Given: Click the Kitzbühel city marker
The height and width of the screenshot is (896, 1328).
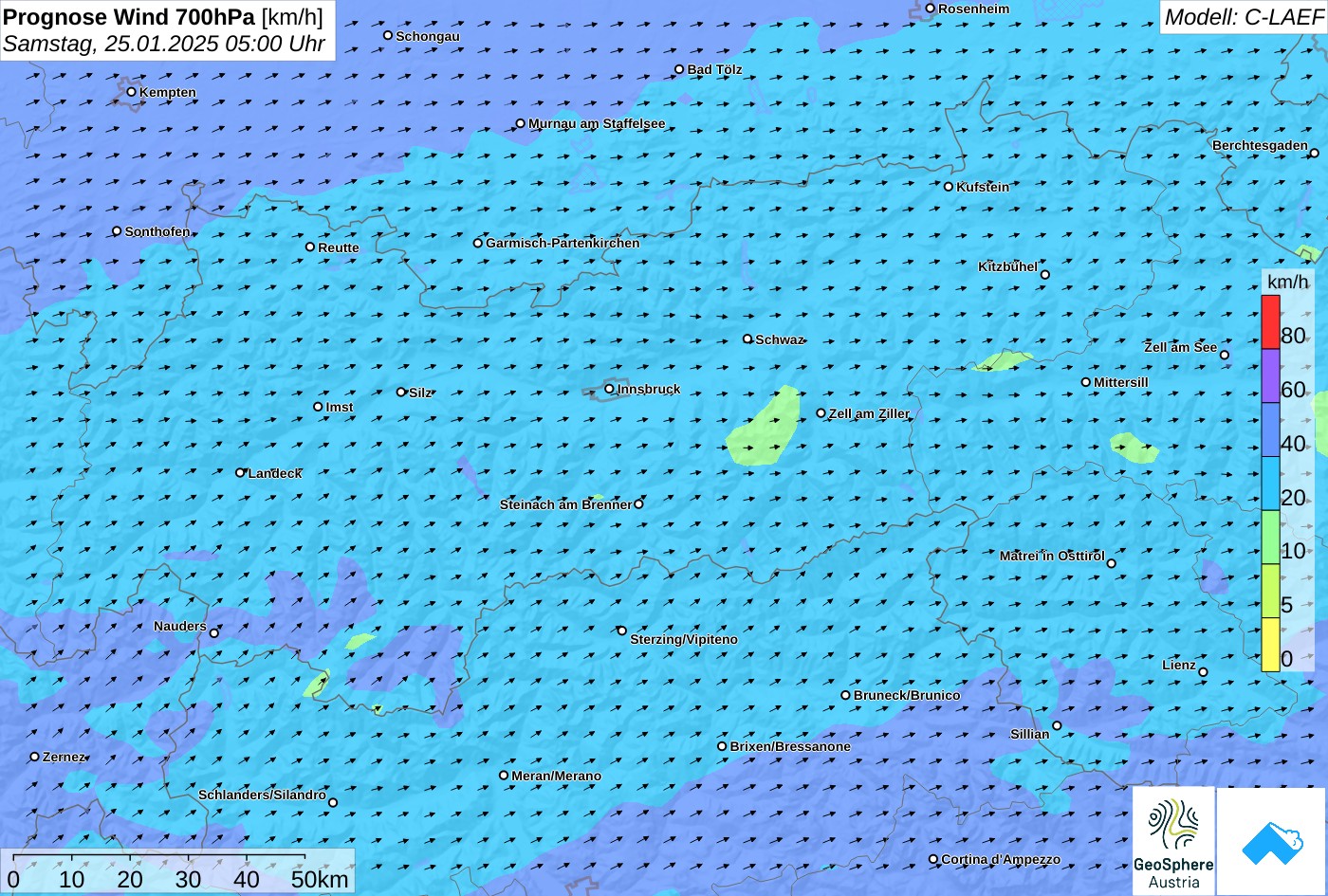Looking at the screenshot, I should 1044,275.
